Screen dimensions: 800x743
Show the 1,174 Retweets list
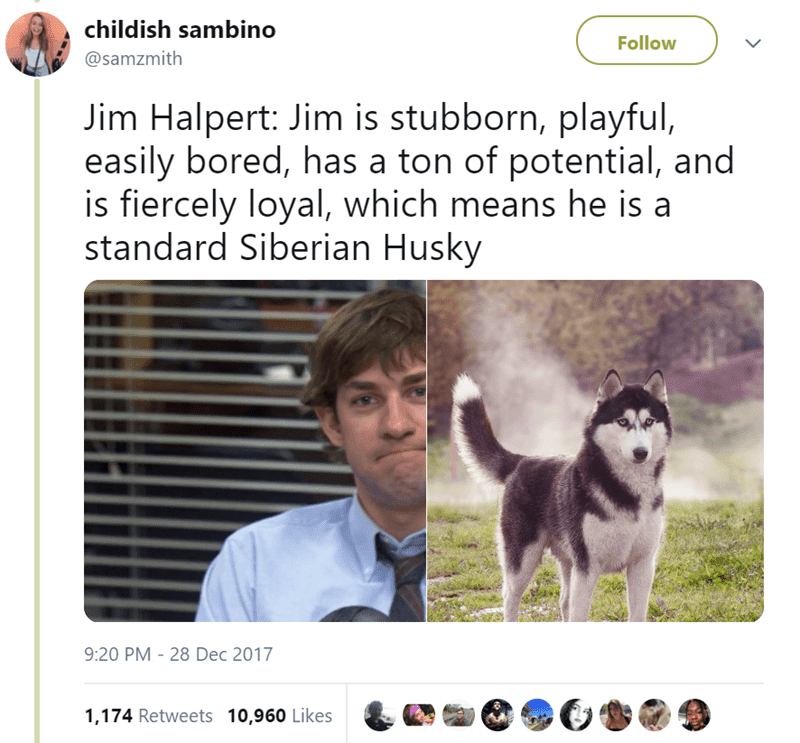click(148, 715)
